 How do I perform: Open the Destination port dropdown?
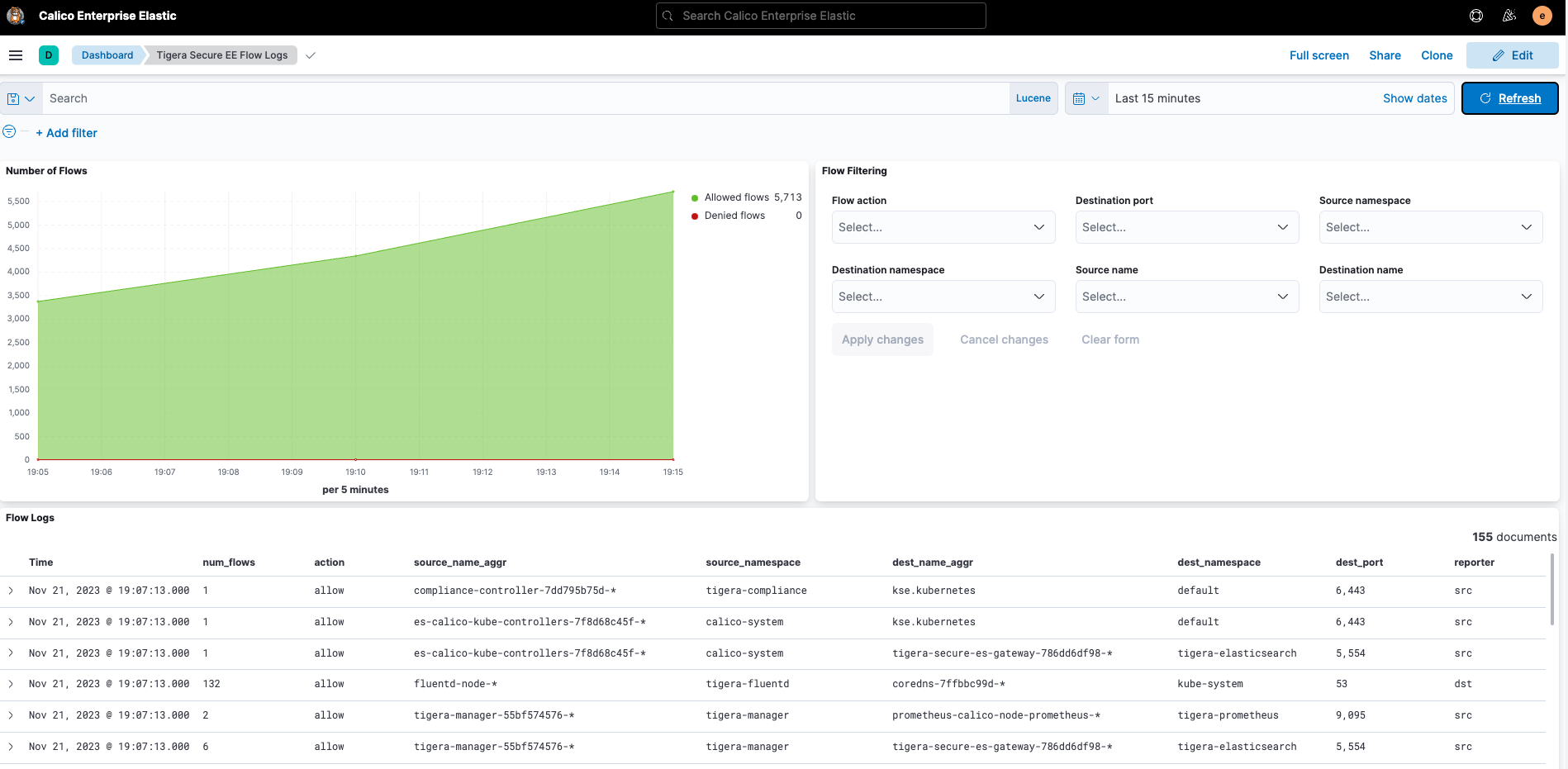pos(1187,227)
